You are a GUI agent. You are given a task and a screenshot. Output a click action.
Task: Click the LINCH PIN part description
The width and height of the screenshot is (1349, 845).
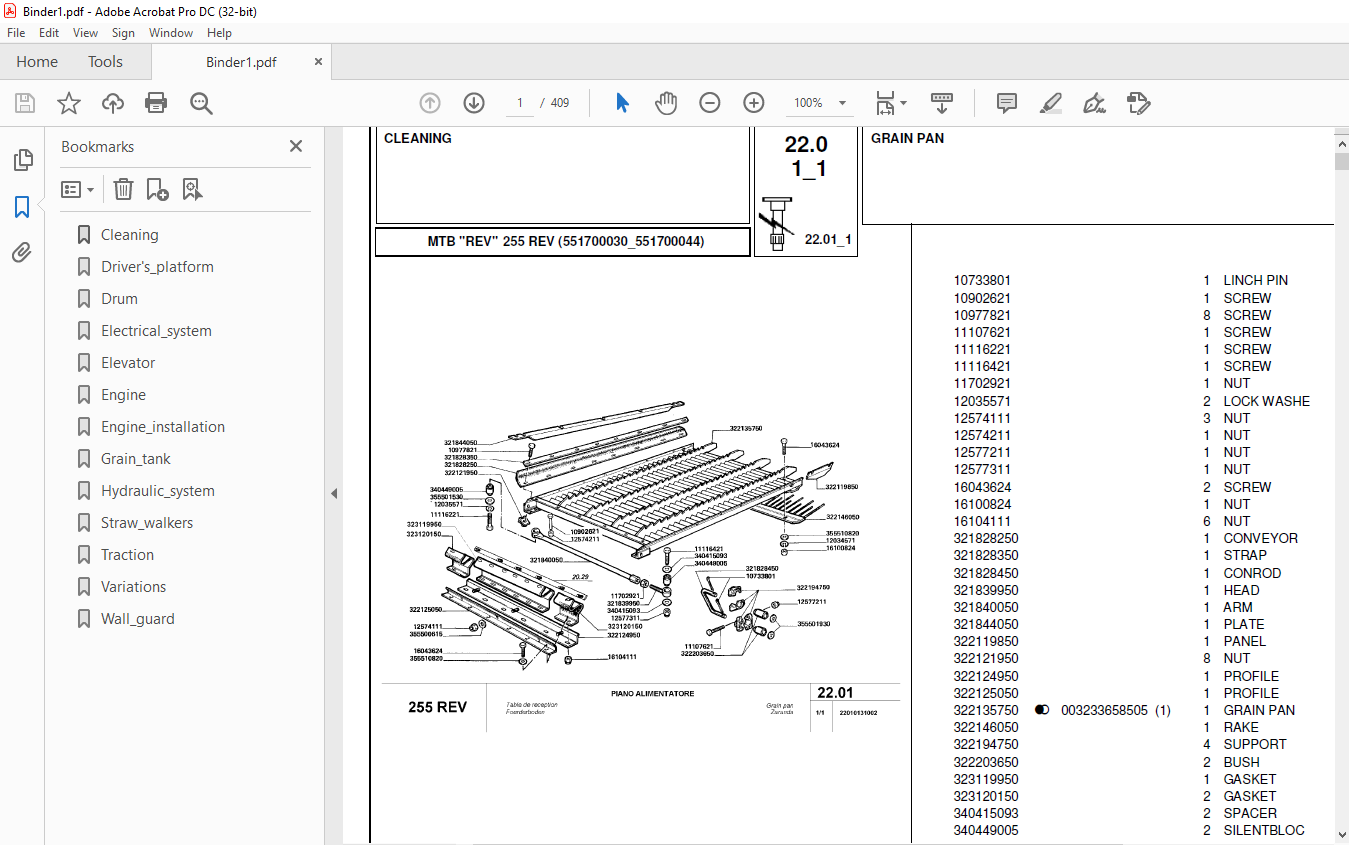1255,280
